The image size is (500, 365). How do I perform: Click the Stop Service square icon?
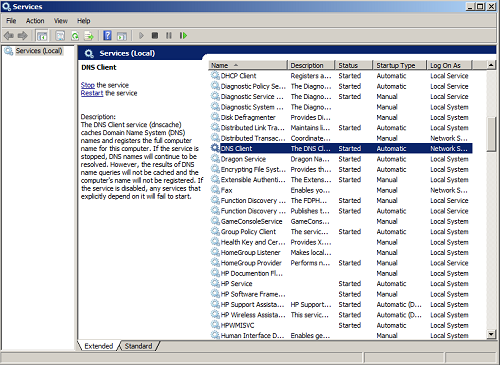(x=155, y=35)
